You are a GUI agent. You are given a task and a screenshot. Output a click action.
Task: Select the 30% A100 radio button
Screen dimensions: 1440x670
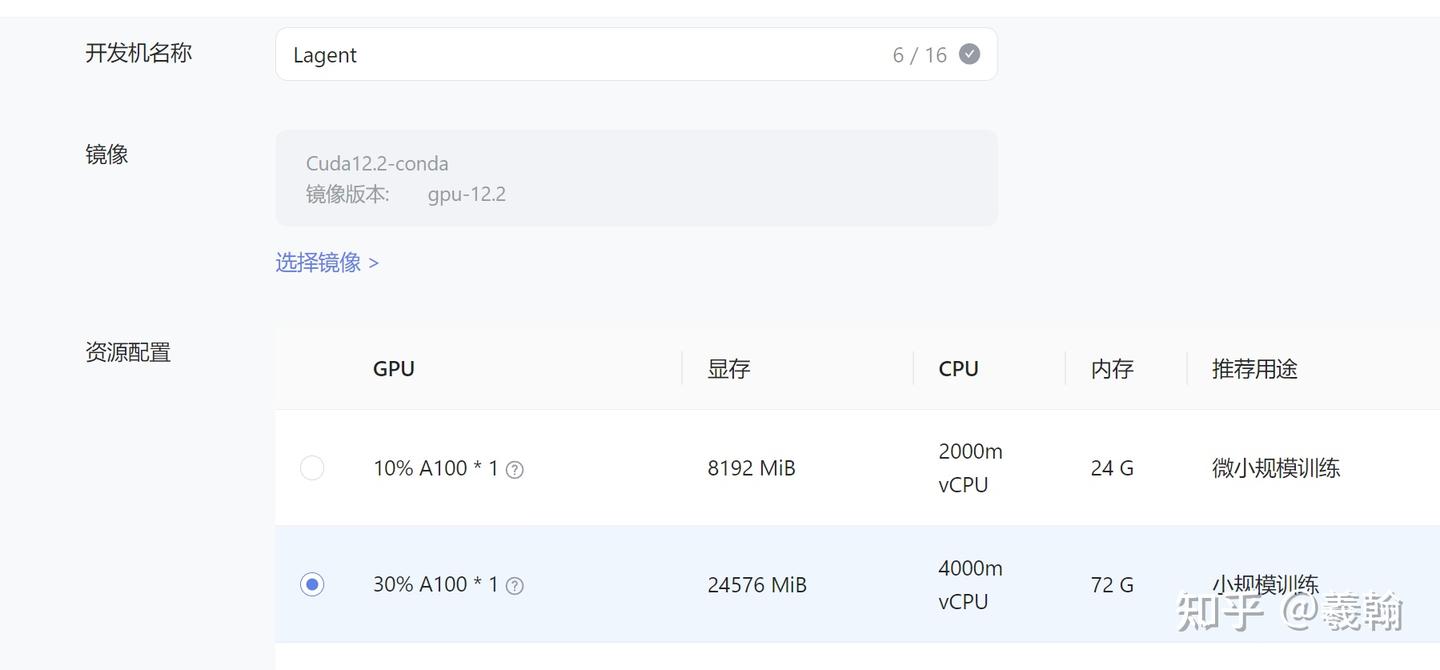312,584
